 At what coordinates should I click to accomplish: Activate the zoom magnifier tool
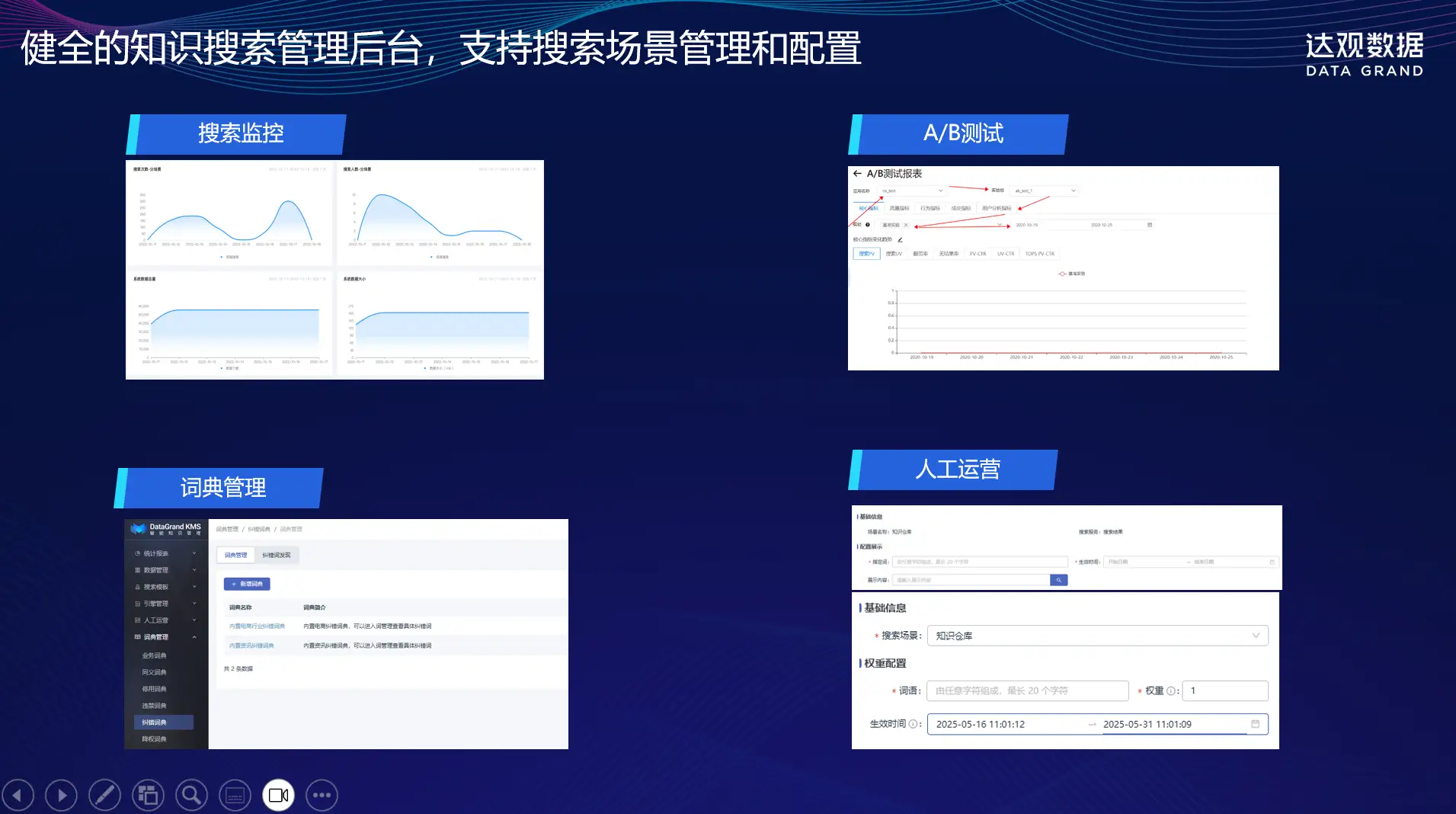191,796
